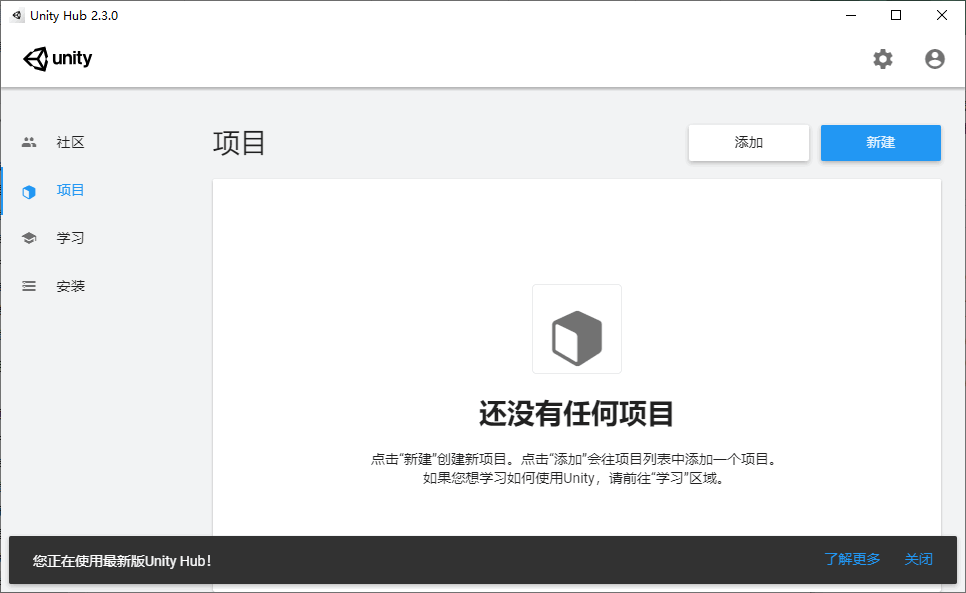Select the 项目 projects section
The image size is (966, 593).
tap(70, 190)
